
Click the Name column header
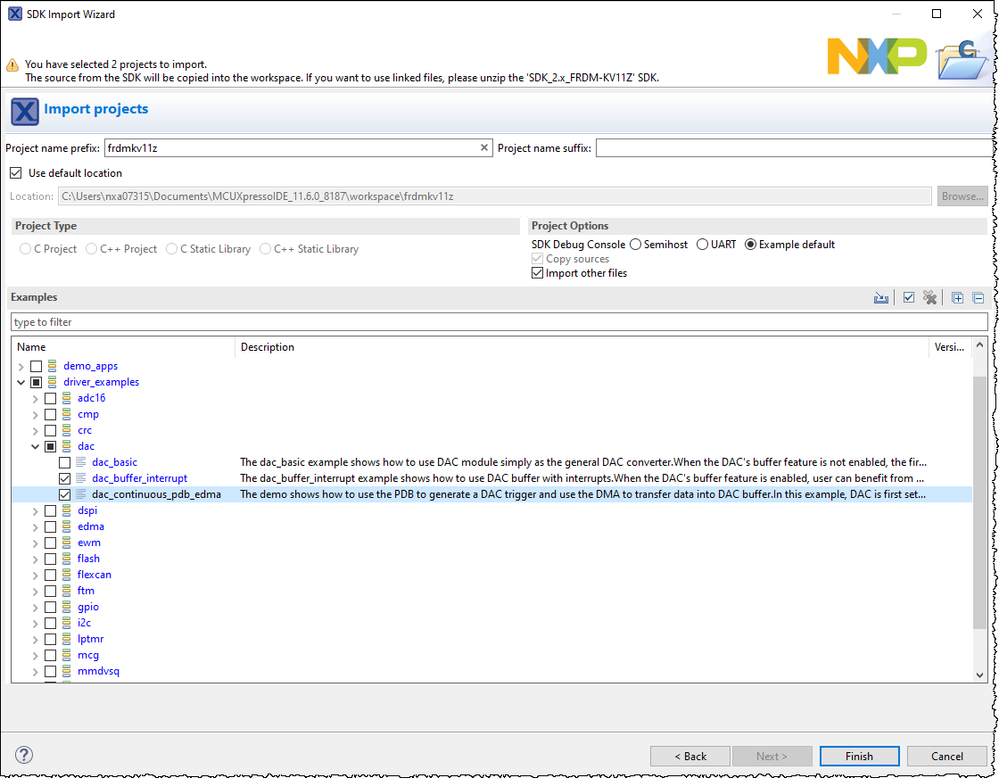(124, 347)
